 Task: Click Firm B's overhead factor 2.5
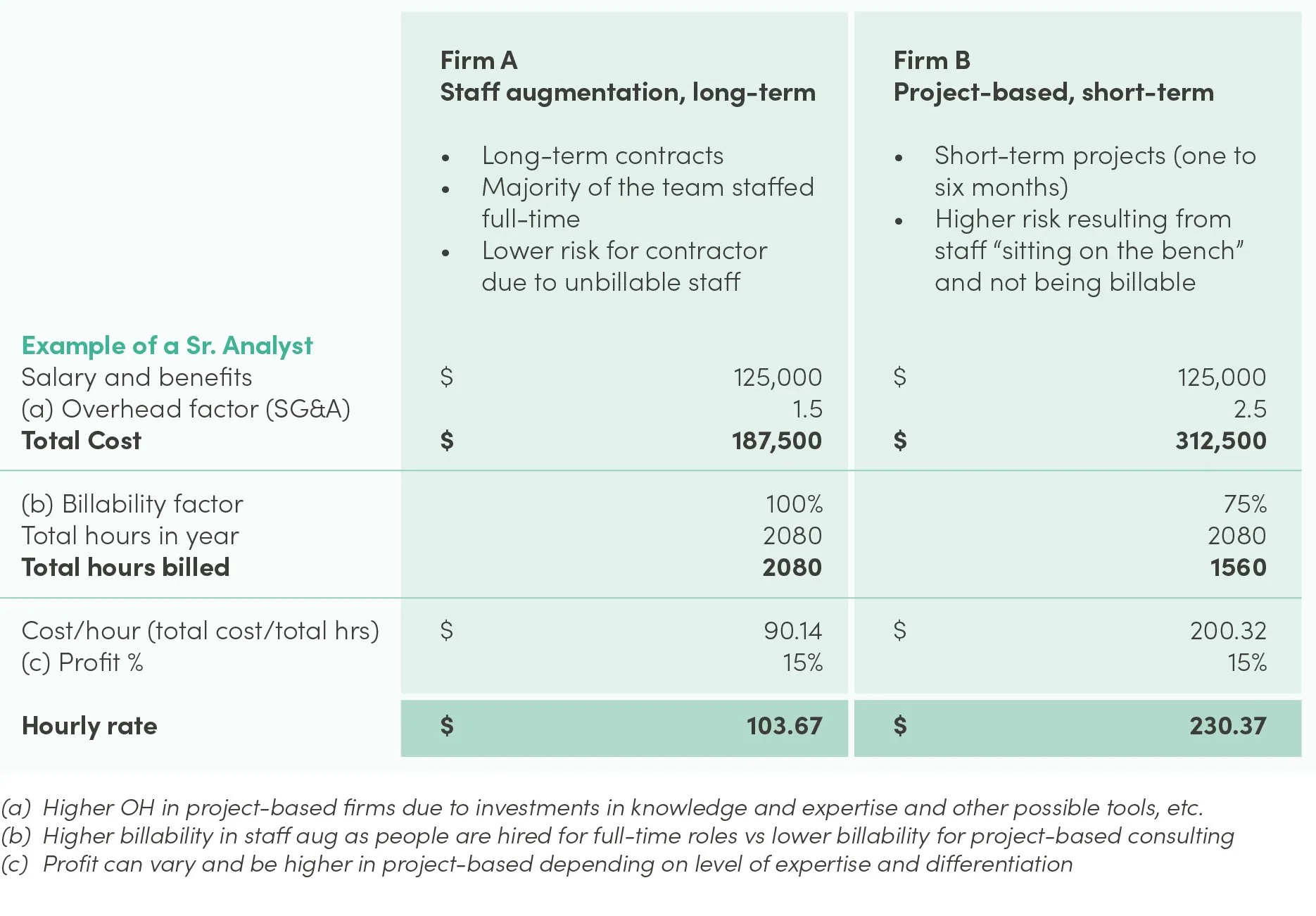coord(1250,409)
